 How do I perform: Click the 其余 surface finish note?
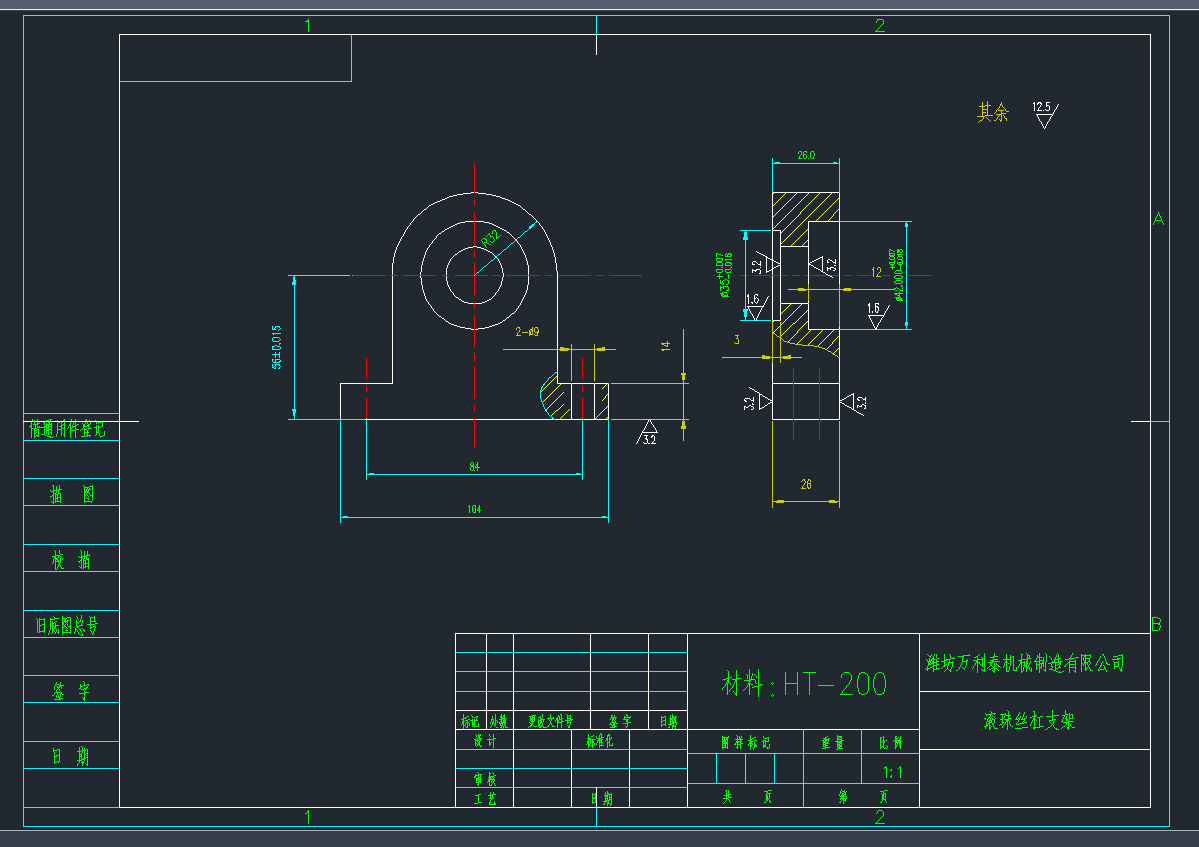pos(993,112)
